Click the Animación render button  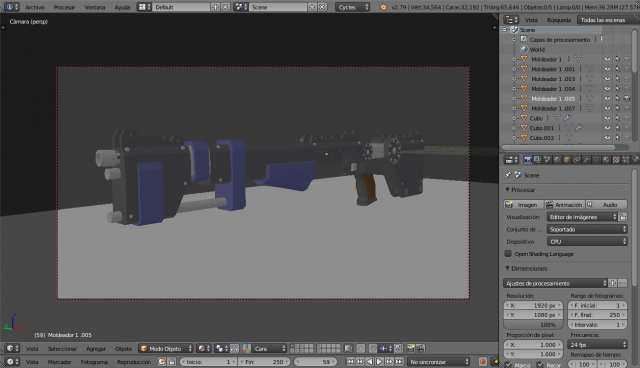click(x=564, y=204)
